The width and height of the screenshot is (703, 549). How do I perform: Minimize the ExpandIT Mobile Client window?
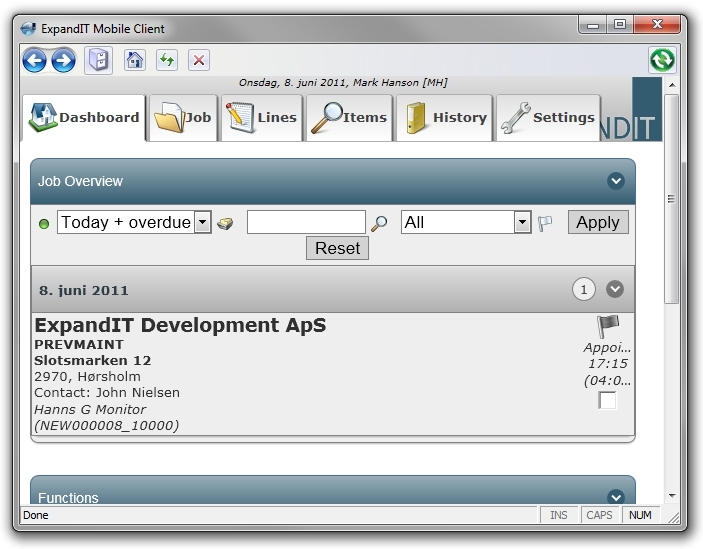point(593,24)
